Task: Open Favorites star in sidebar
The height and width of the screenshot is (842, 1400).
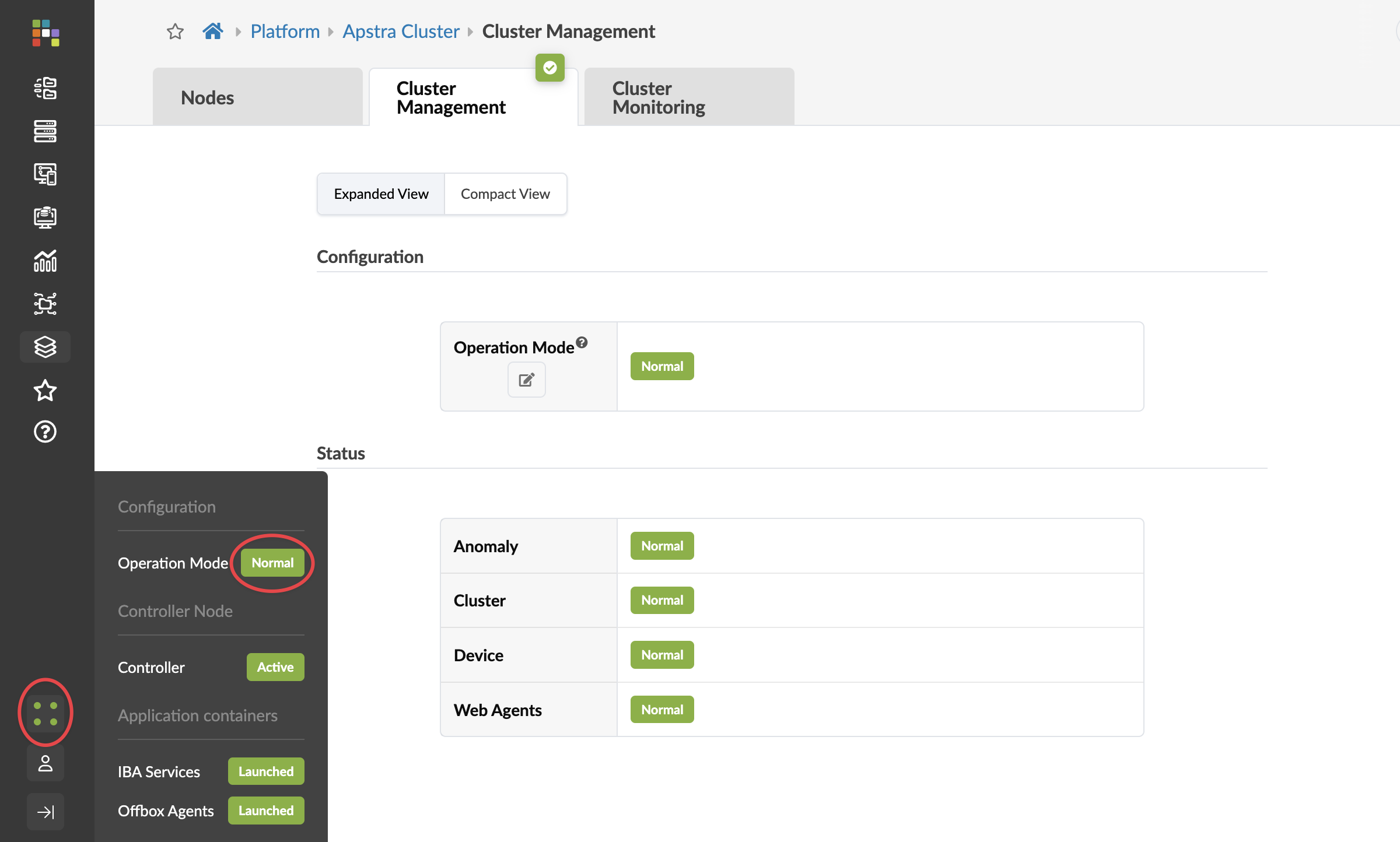Action: (45, 390)
